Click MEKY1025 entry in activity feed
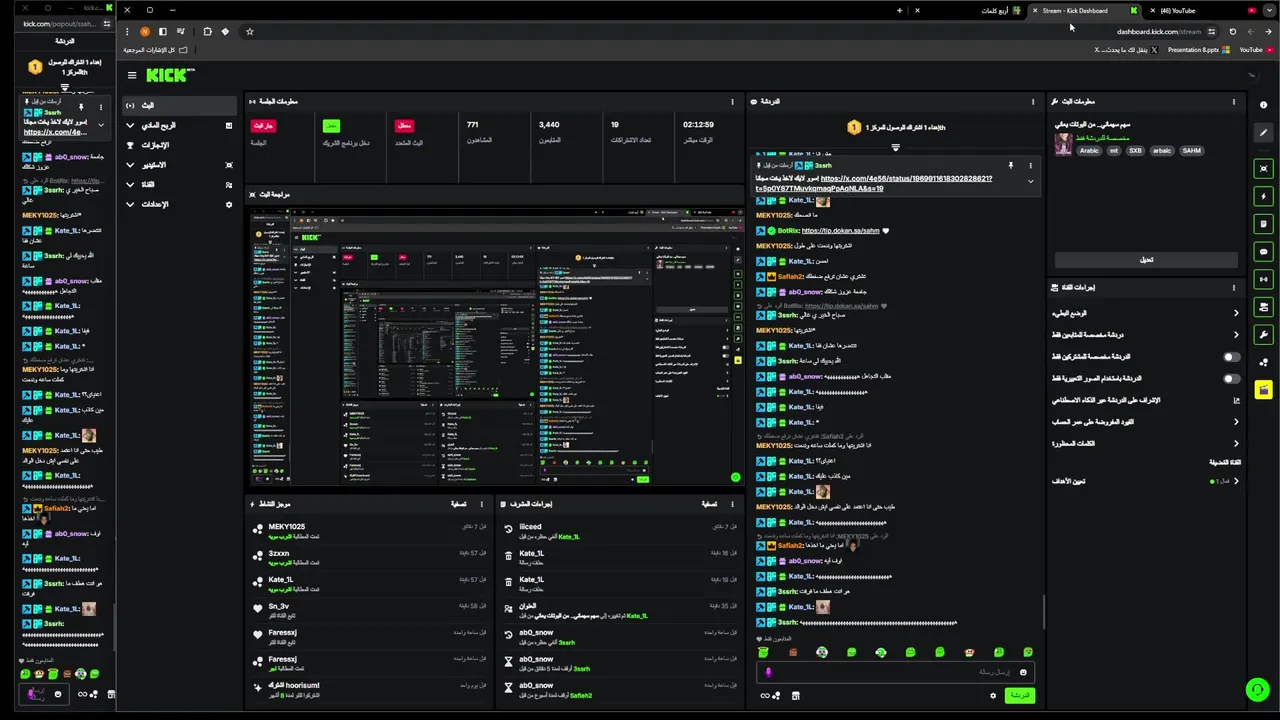 [370, 530]
